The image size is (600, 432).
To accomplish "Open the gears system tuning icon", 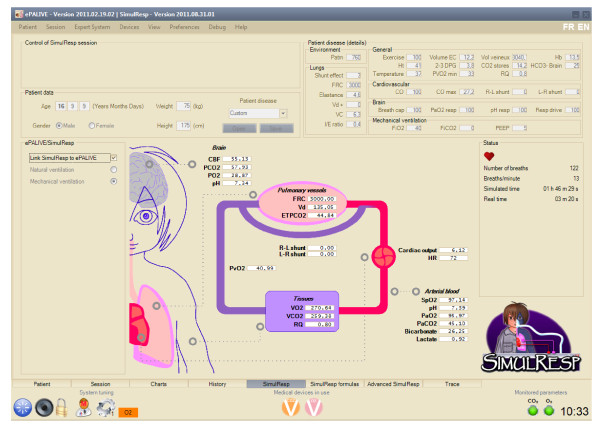I will click(x=106, y=408).
